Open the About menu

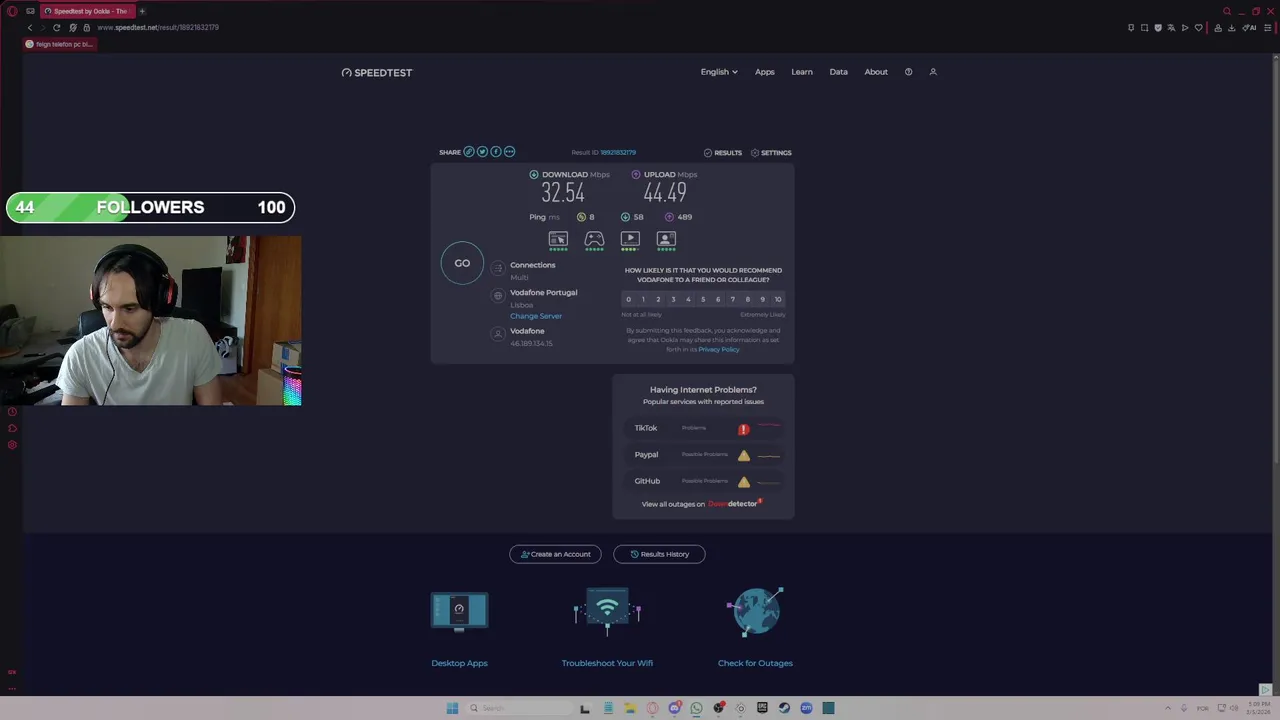click(876, 72)
